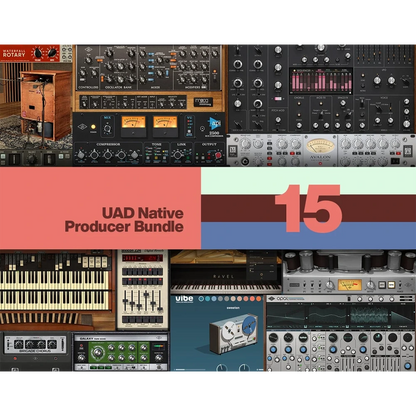Image resolution: width=416 pixels, height=416 pixels.
Task: Click the blue API logo on the compressor
Action: tap(214, 124)
